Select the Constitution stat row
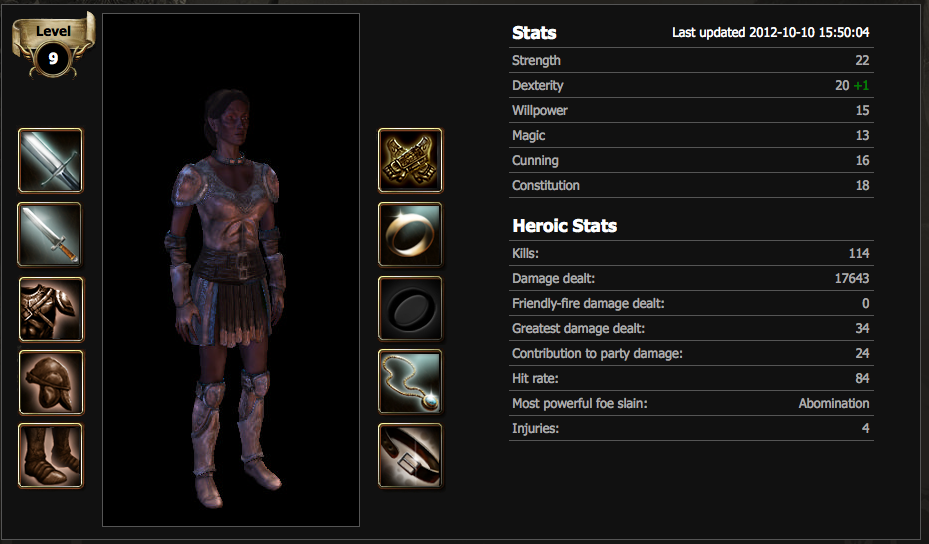 (691, 185)
